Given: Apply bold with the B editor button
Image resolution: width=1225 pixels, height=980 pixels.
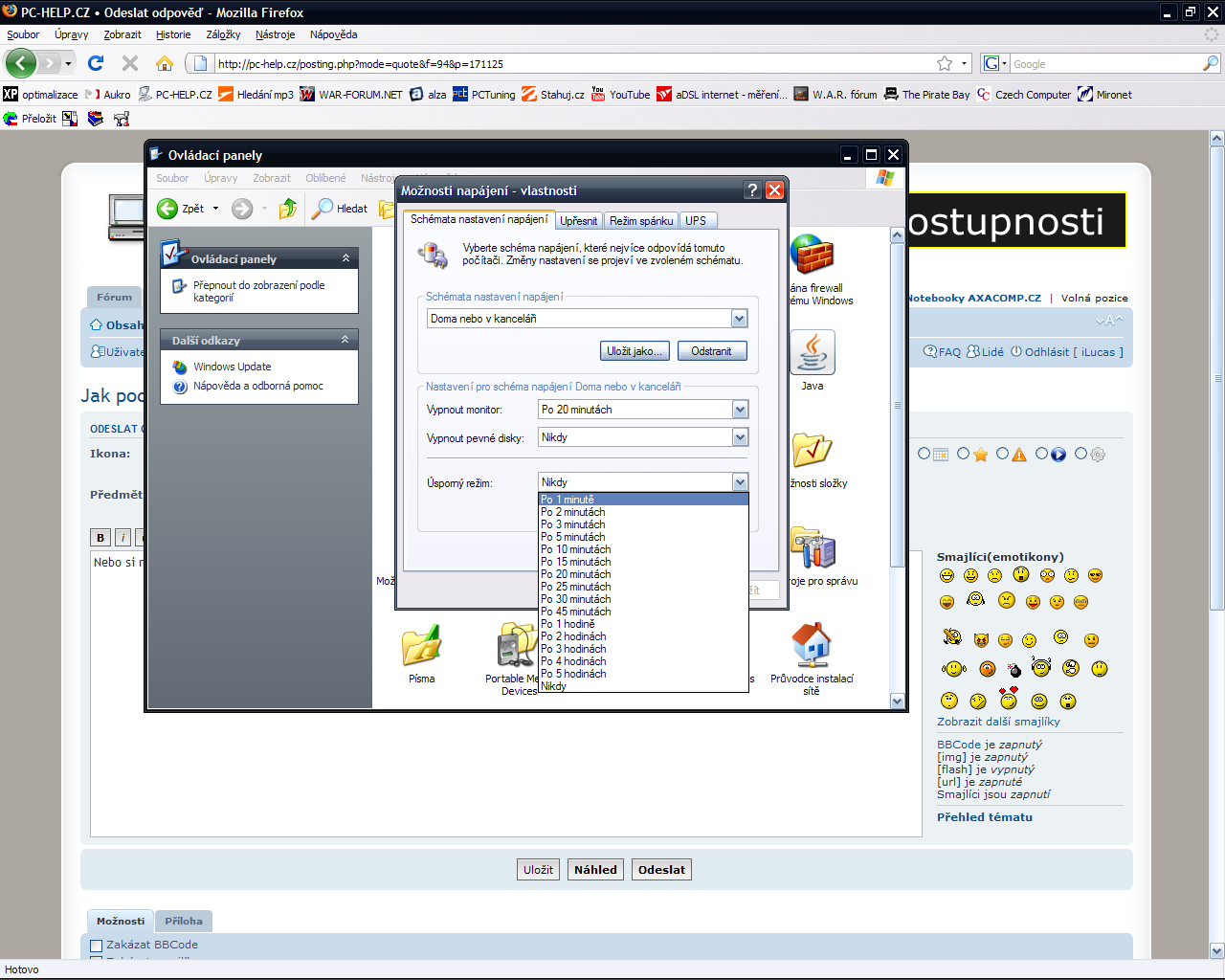Looking at the screenshot, I should click(100, 538).
